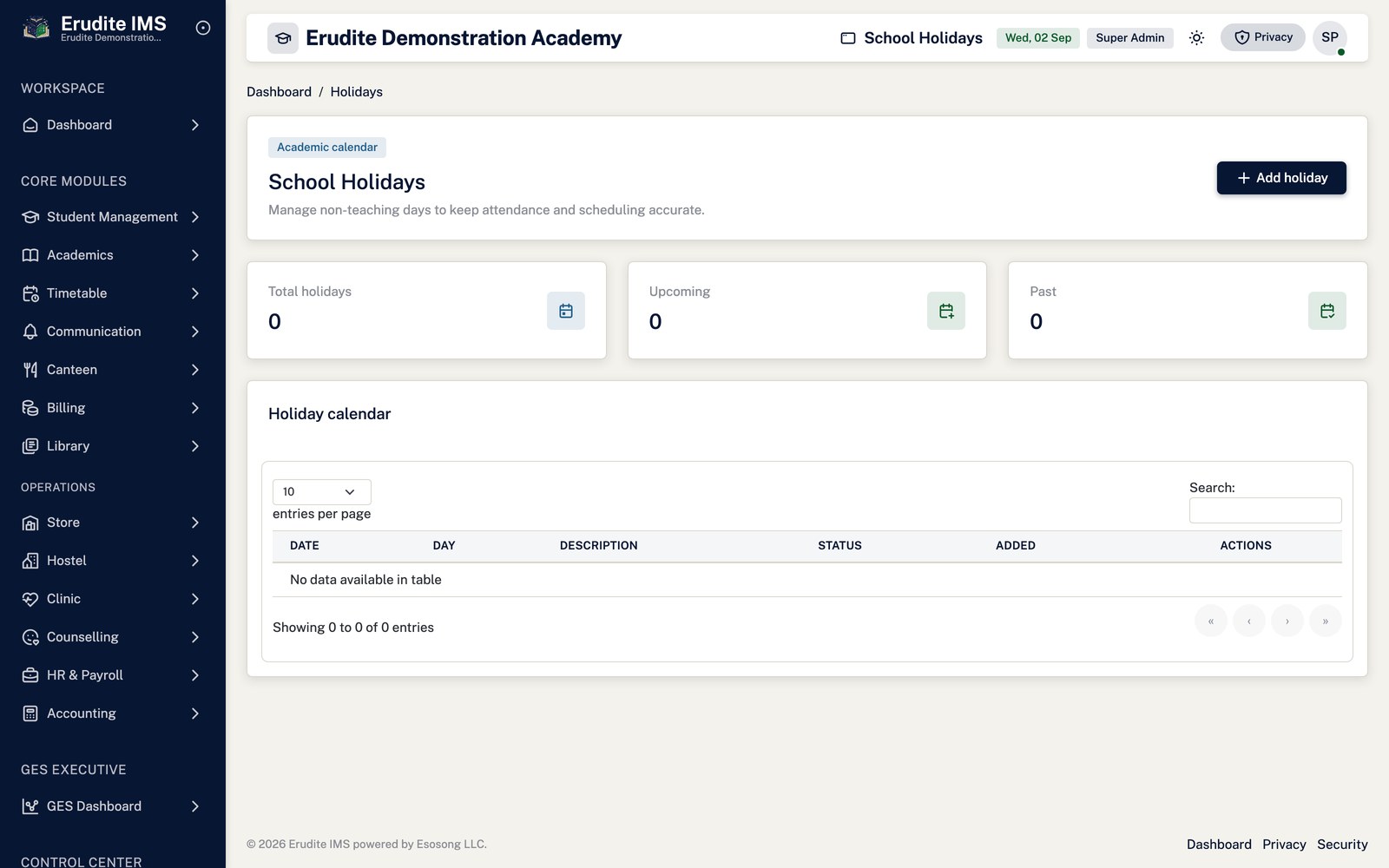
Task: Click the Billing coins icon
Action: 30,408
